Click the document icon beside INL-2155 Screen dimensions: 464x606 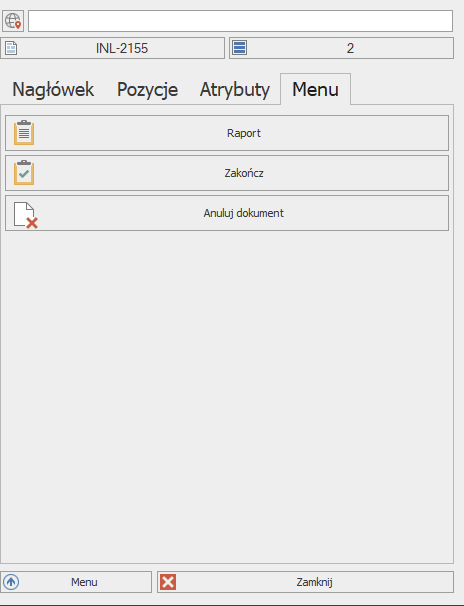pos(11,48)
